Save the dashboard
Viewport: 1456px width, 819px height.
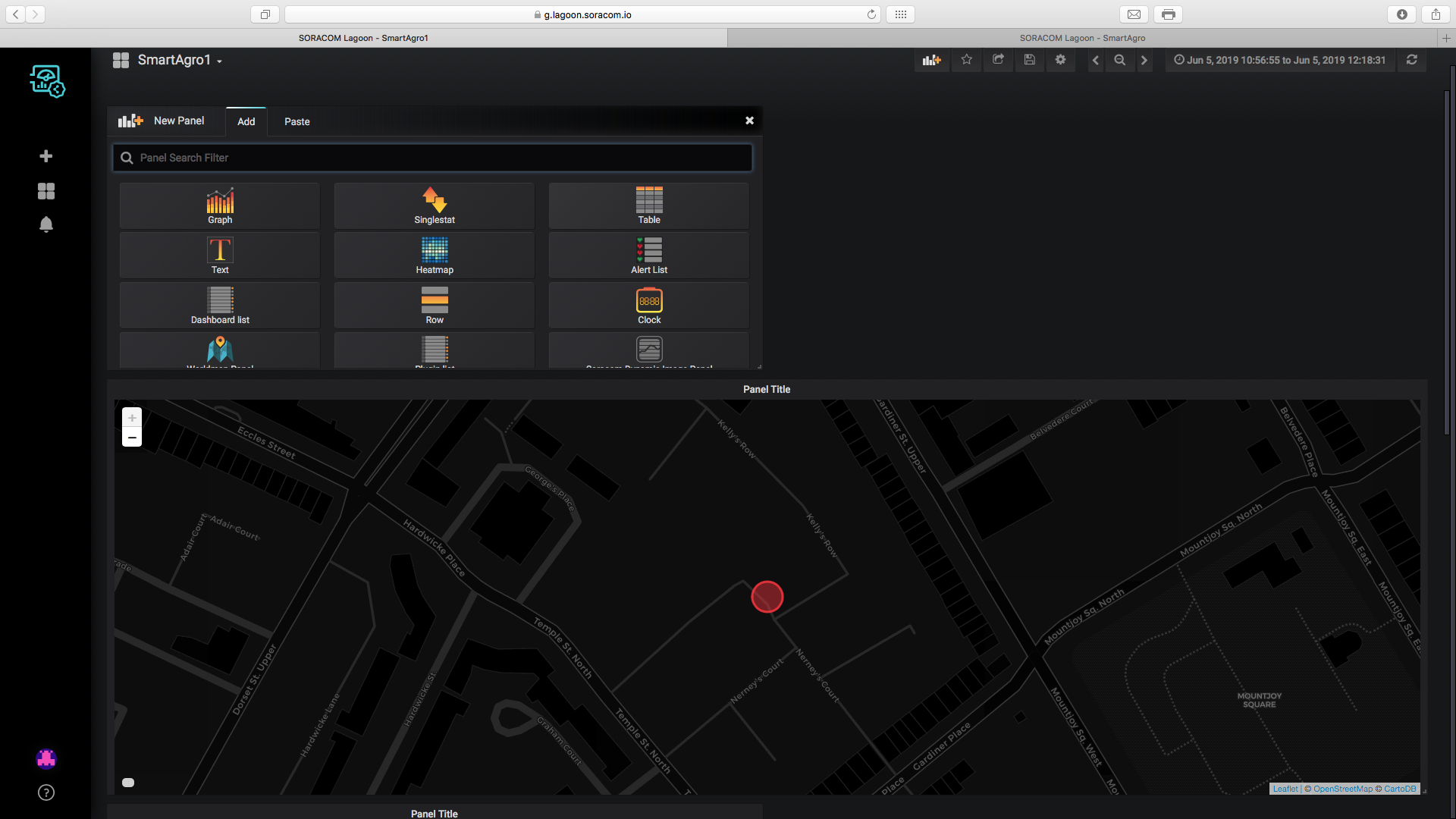point(1029,60)
